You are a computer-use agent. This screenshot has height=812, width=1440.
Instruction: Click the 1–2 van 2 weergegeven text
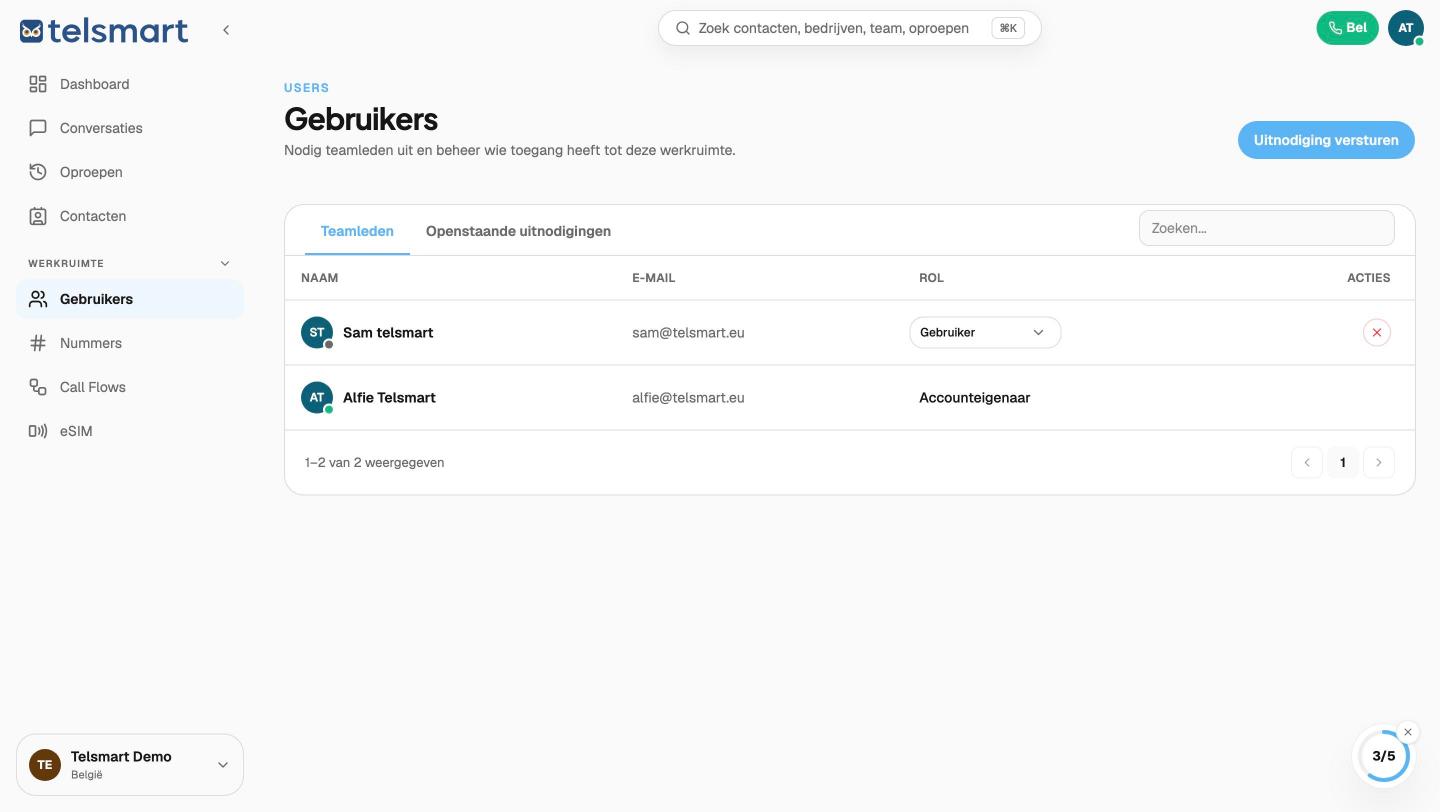pos(375,462)
